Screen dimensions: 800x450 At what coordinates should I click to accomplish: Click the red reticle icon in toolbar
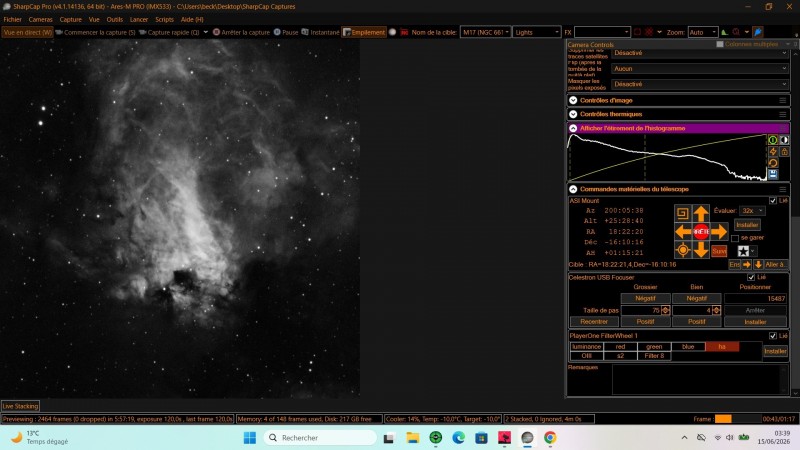pyautogui.click(x=648, y=32)
